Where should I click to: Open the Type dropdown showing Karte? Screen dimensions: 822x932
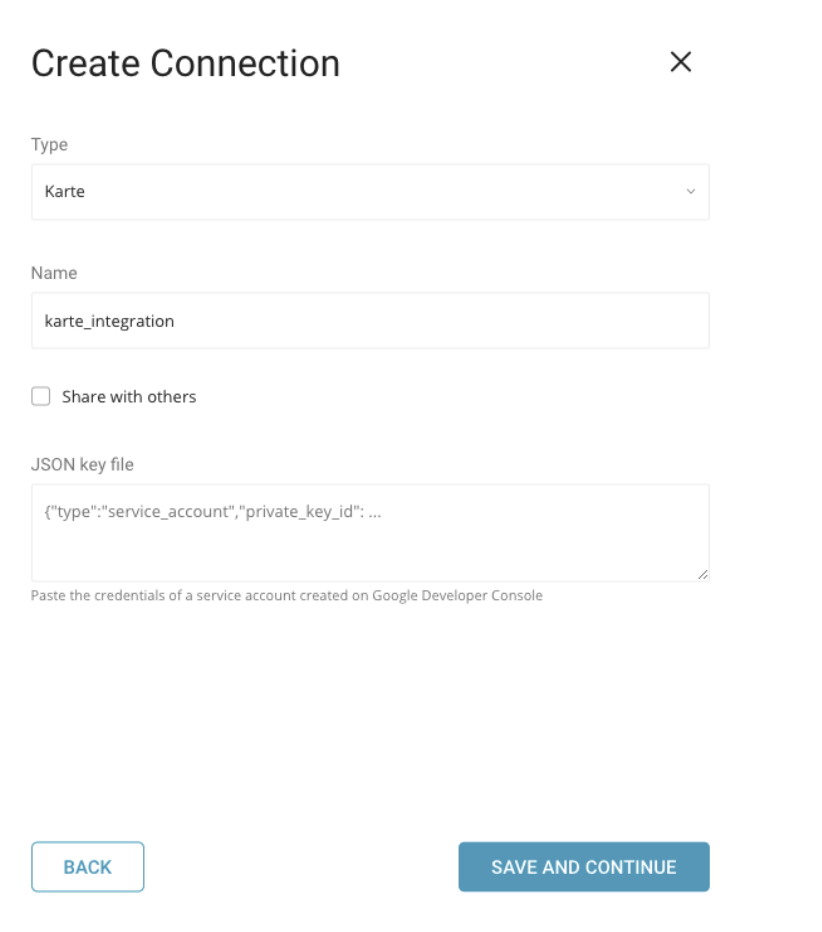[x=370, y=192]
